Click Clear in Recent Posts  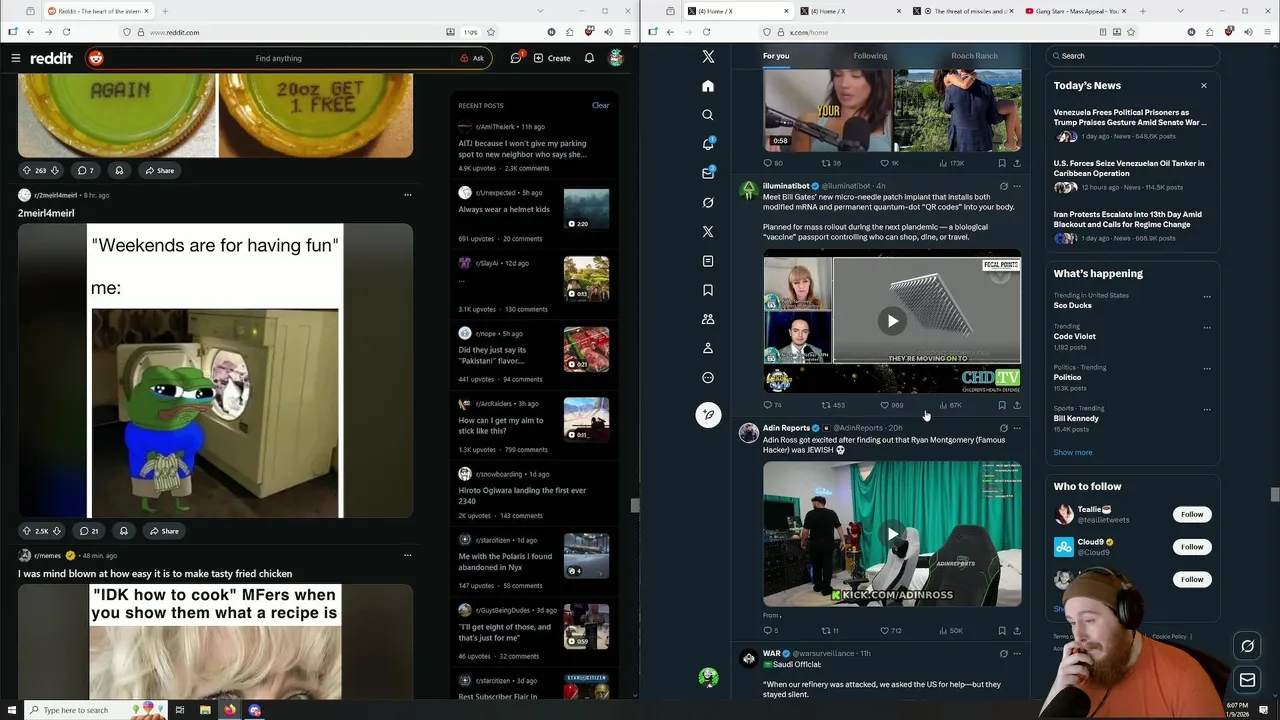pyautogui.click(x=600, y=105)
